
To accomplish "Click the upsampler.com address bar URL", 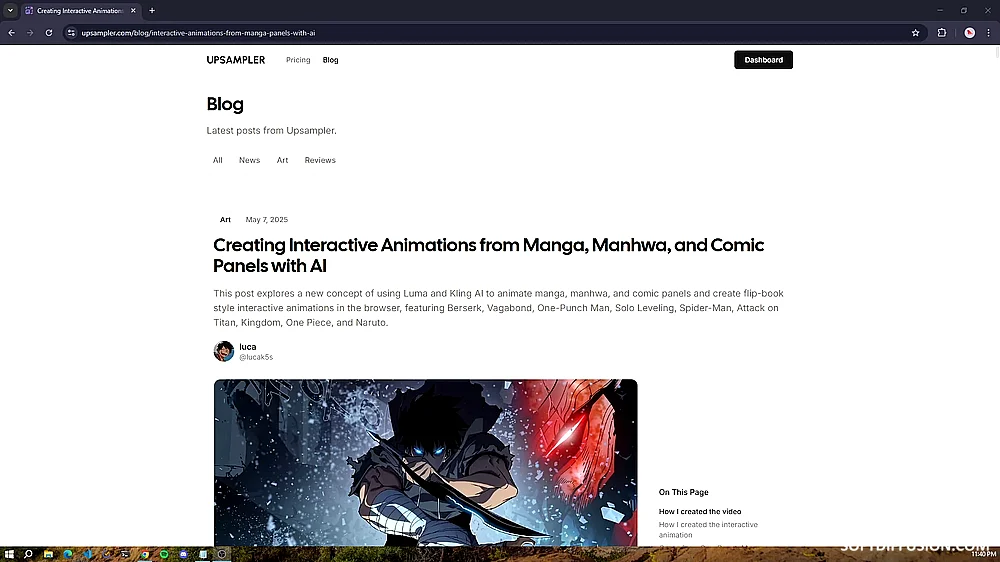I will point(198,33).
